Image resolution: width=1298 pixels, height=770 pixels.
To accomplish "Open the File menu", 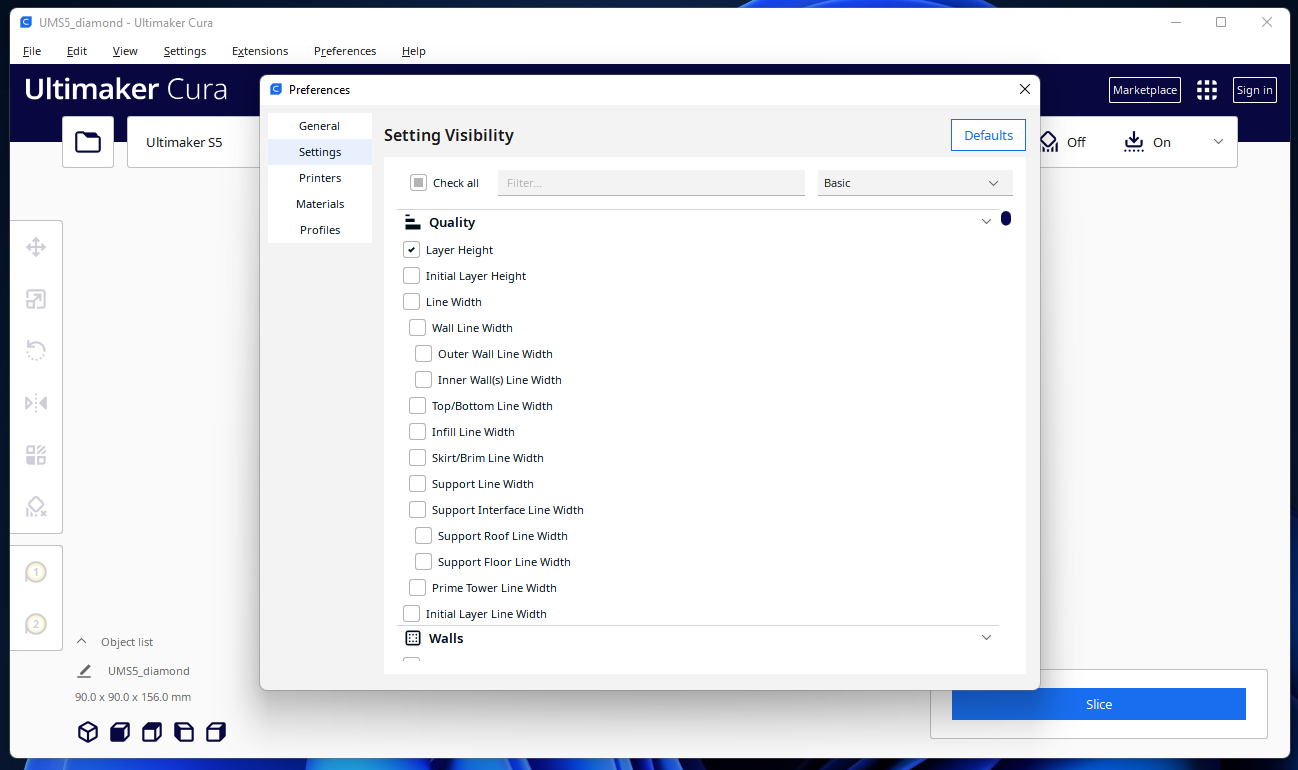I will point(32,51).
